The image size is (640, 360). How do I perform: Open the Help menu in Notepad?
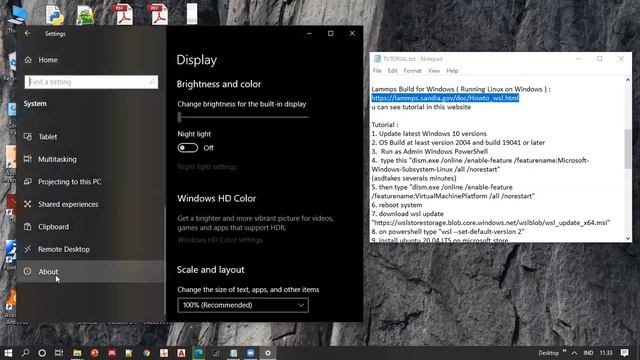[x=452, y=71]
